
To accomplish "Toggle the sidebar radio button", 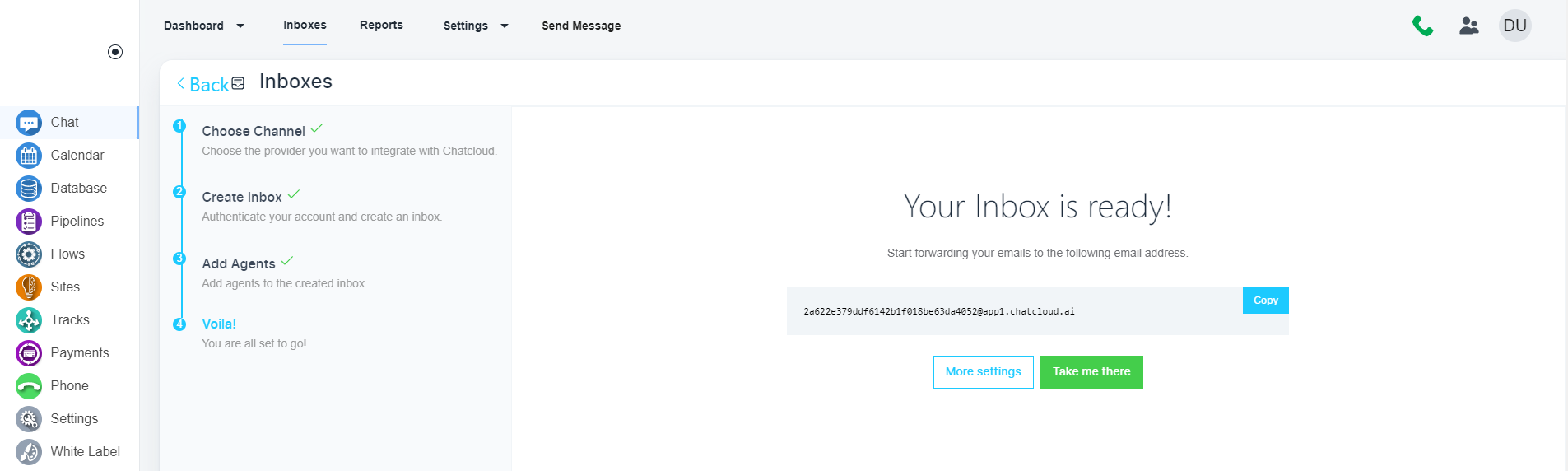I will coord(115,52).
